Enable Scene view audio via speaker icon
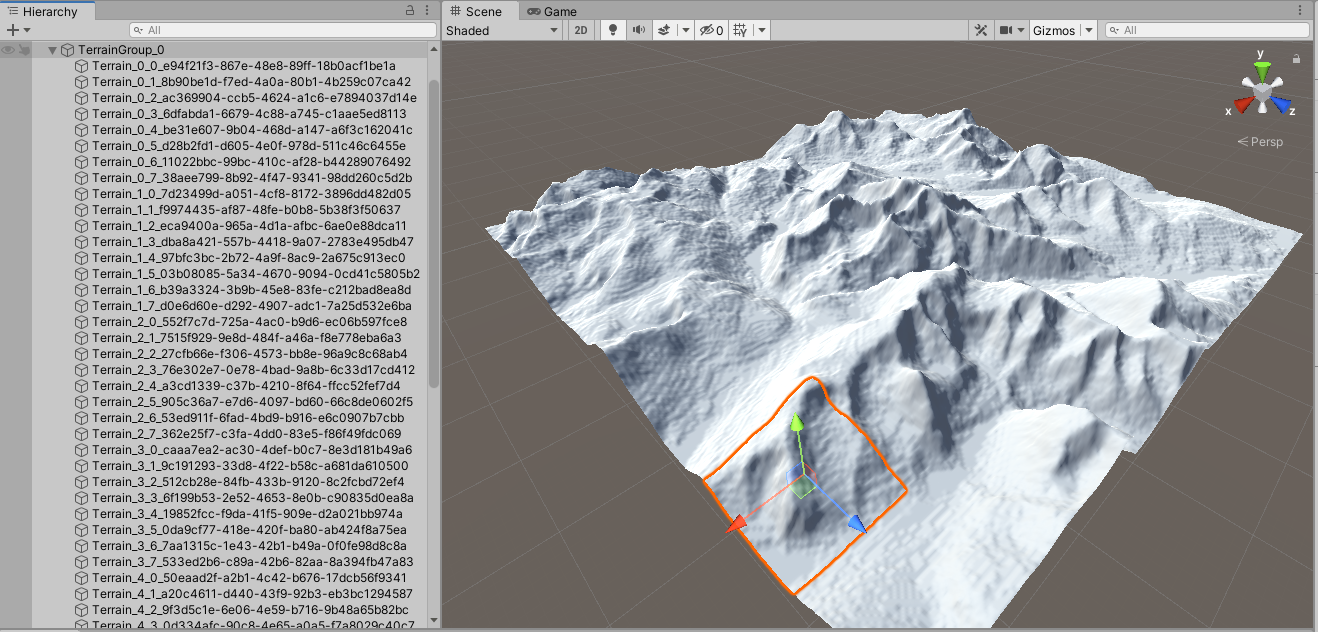The height and width of the screenshot is (632, 1318). click(638, 30)
